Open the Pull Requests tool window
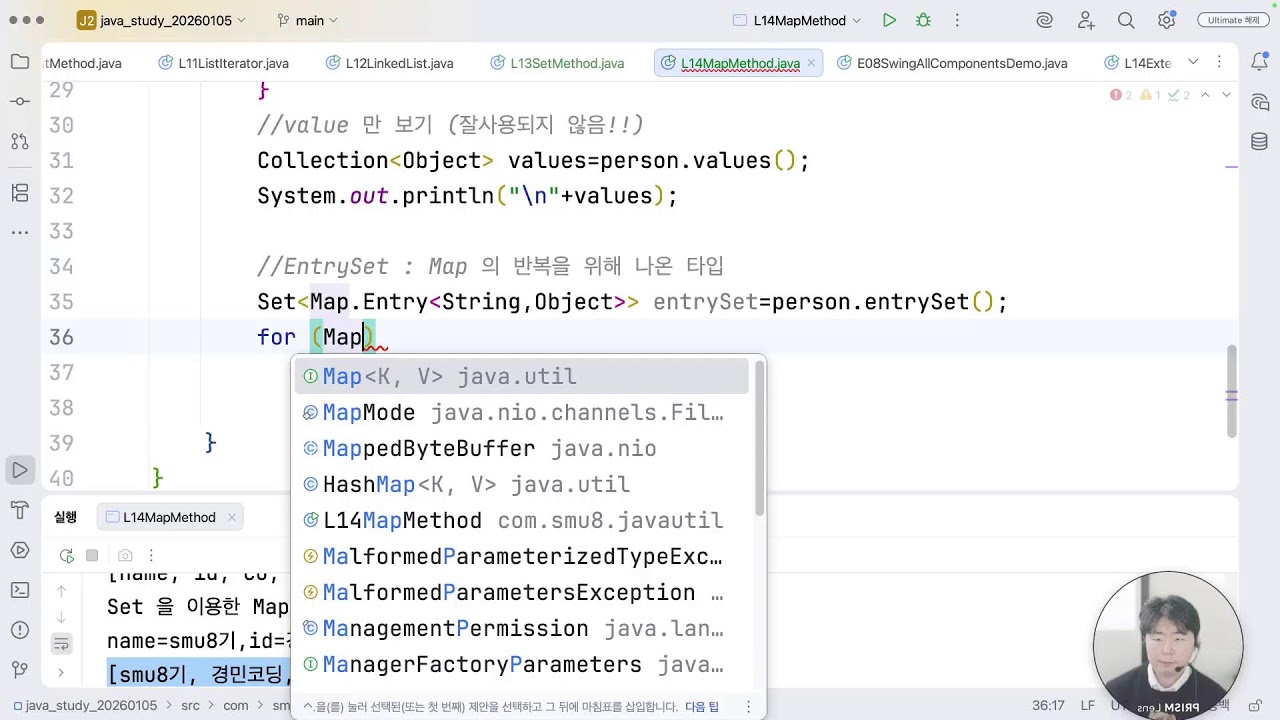This screenshot has height=720, width=1280. (x=20, y=141)
